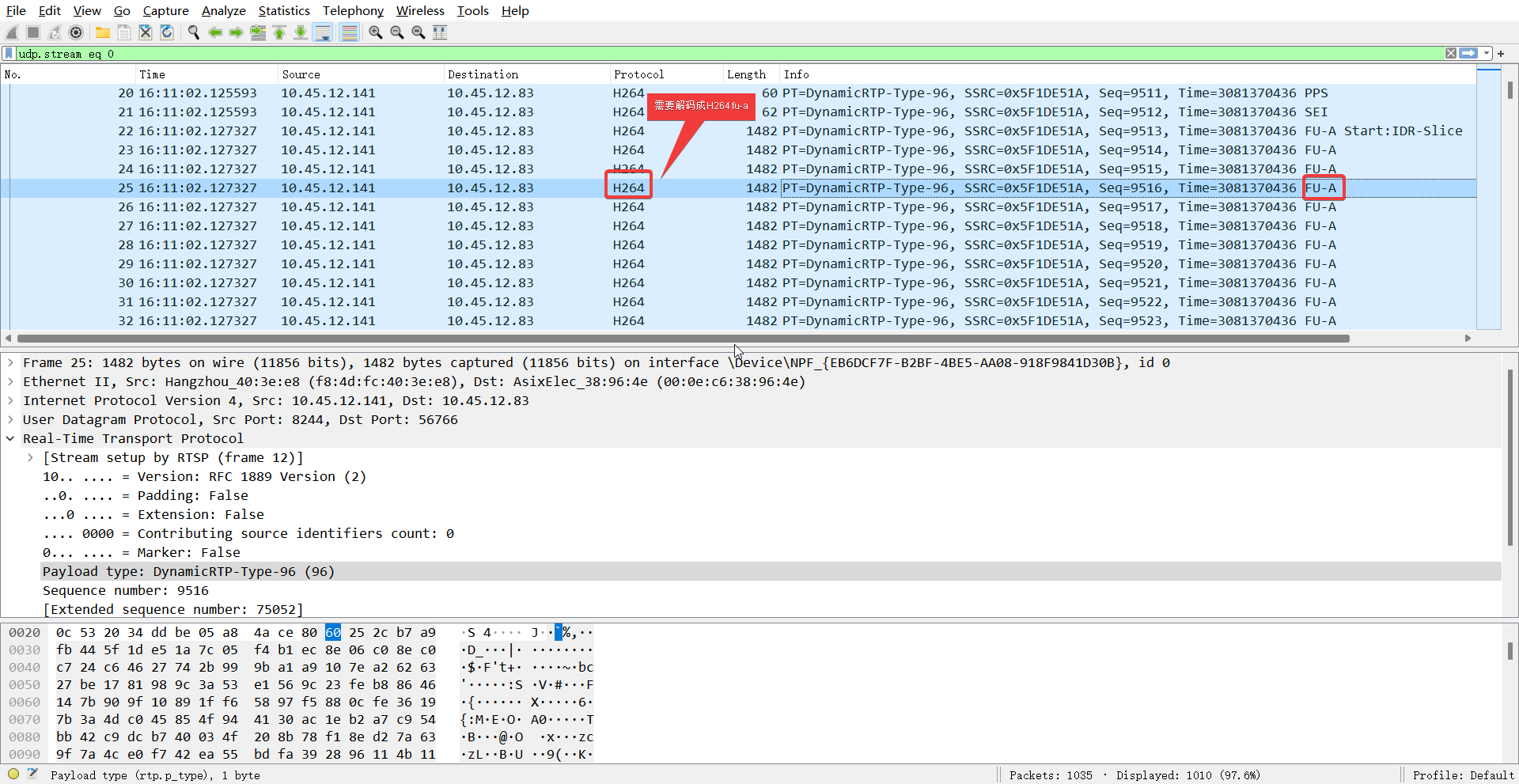The width and height of the screenshot is (1519, 784).
Task: Sort by the Info column header
Action: coord(1128,74)
